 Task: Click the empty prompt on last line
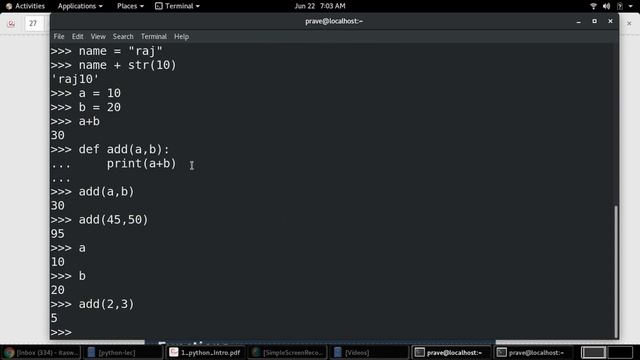pyautogui.click(x=61, y=332)
